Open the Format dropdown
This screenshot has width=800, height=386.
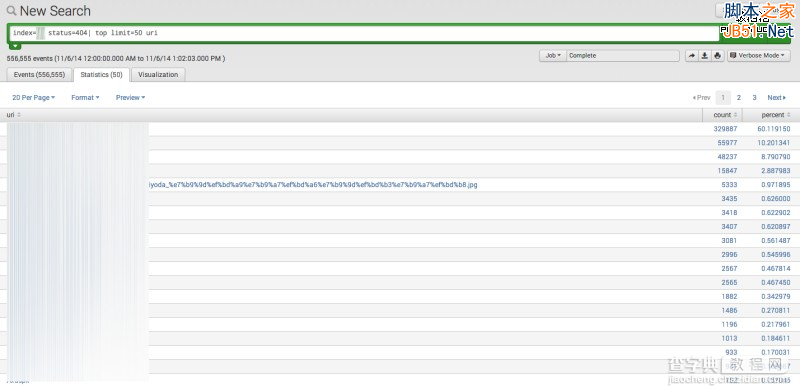pos(85,97)
